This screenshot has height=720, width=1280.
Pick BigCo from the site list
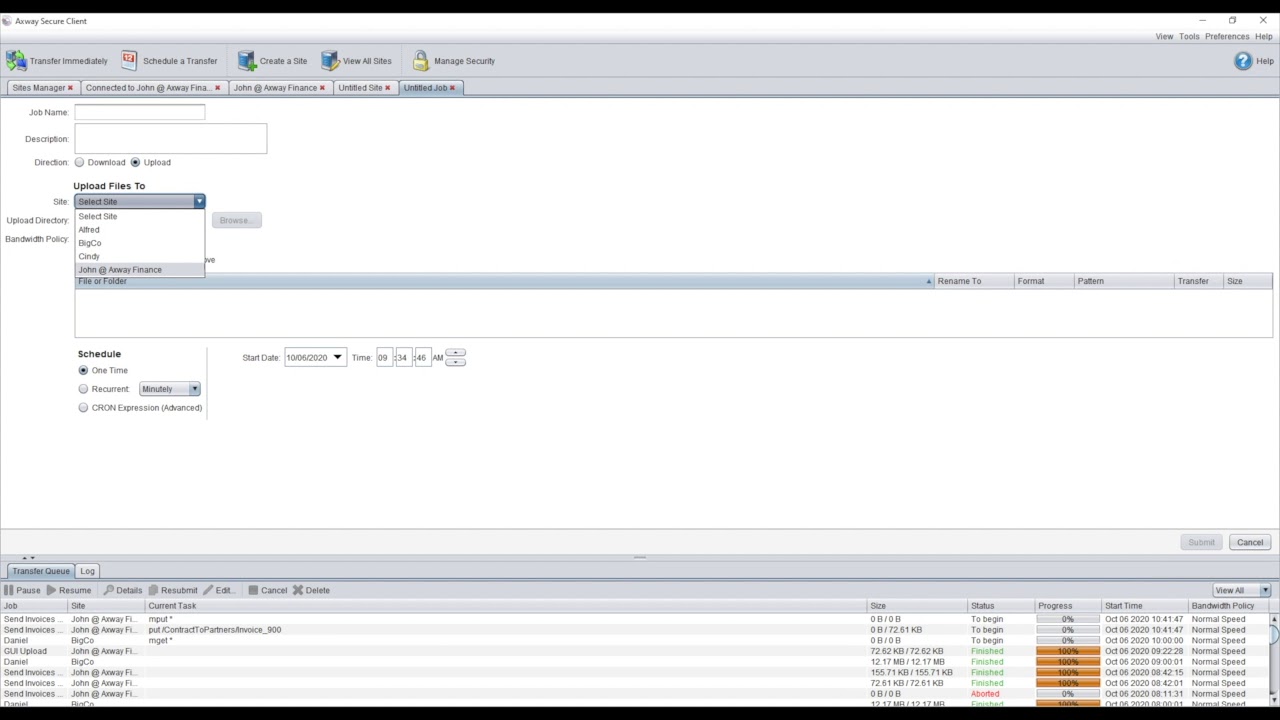(139, 243)
